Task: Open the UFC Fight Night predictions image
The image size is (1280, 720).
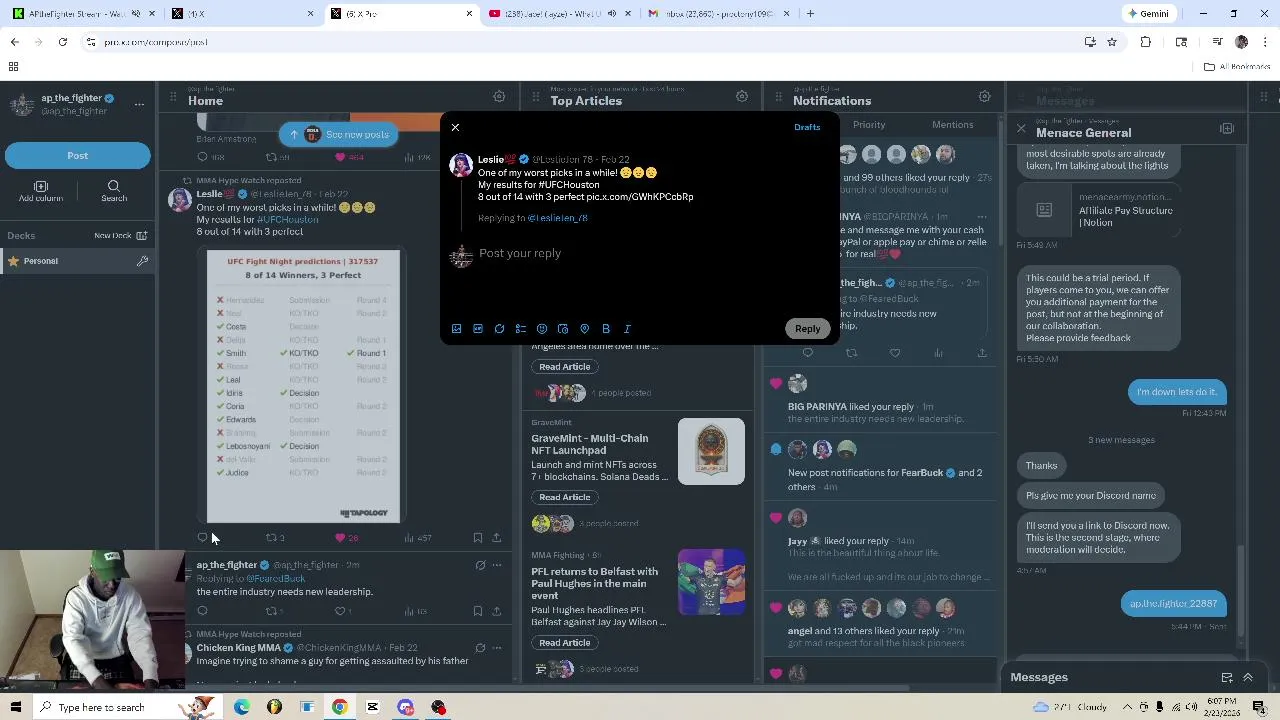Action: pos(303,386)
